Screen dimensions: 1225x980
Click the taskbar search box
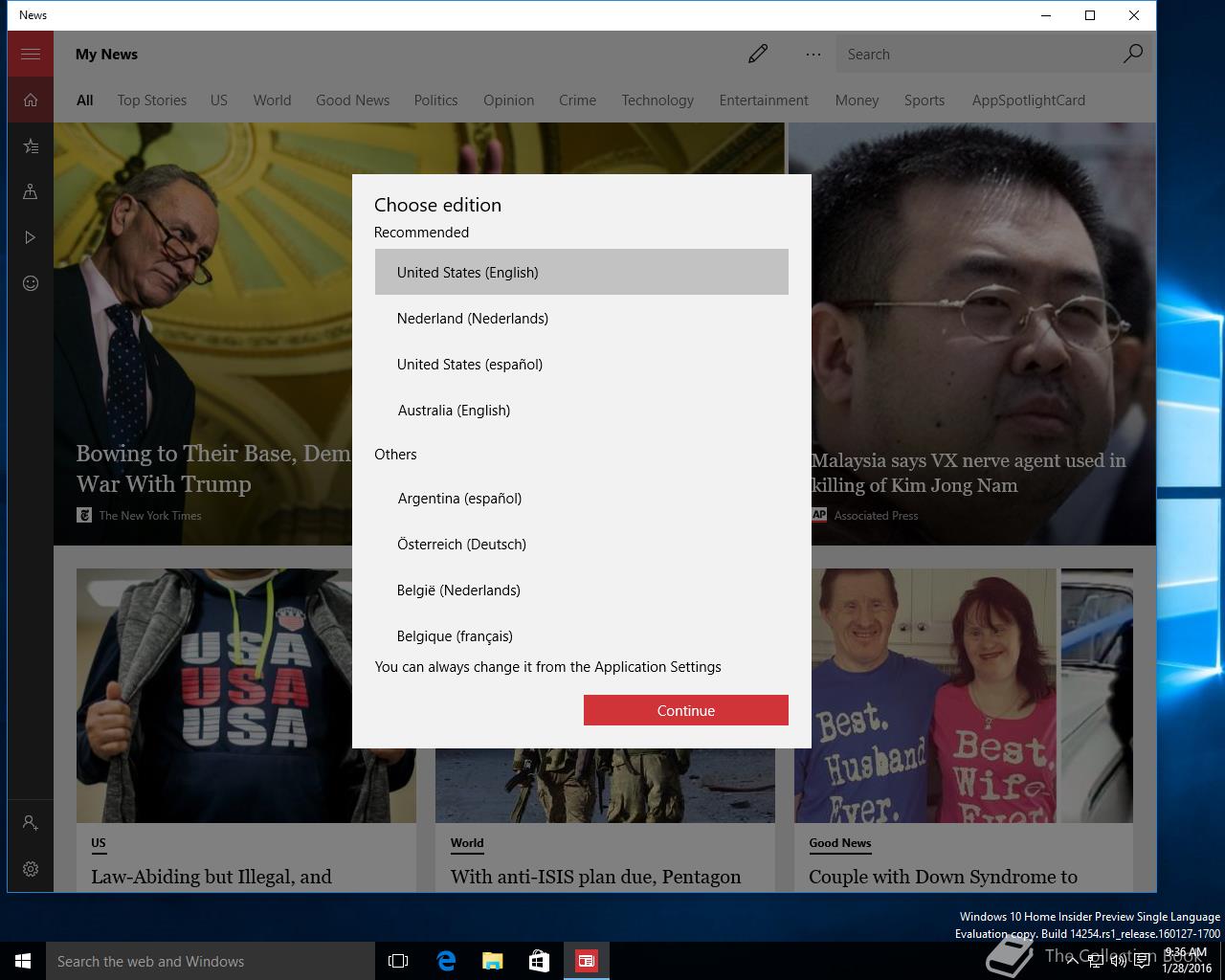click(211, 961)
